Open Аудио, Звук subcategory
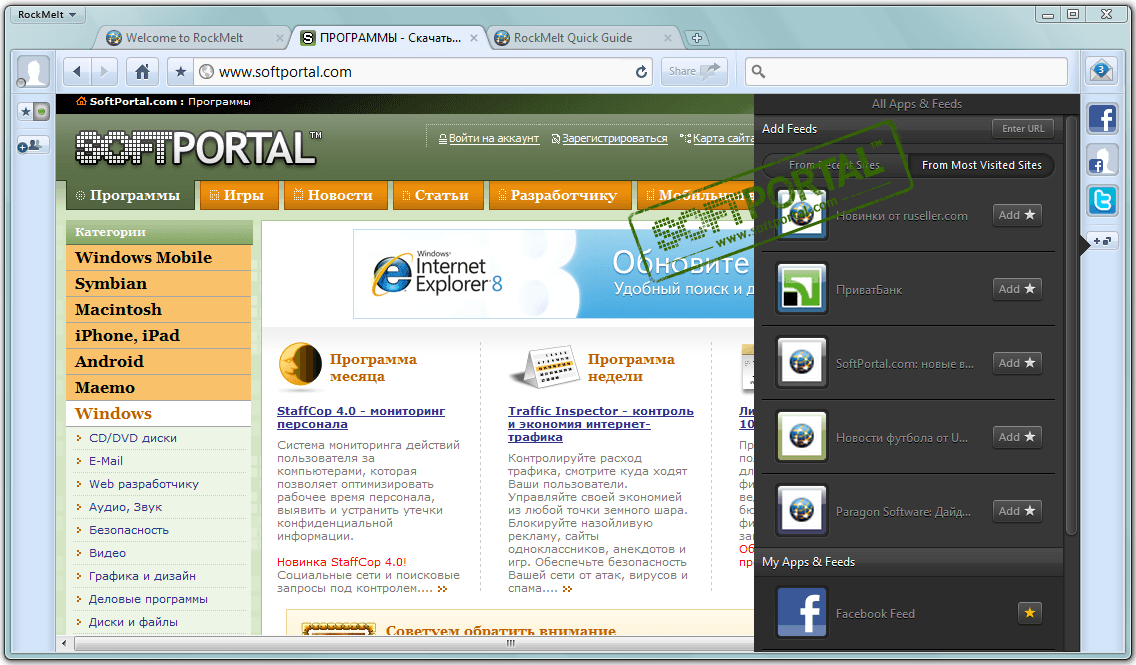 click(125, 507)
